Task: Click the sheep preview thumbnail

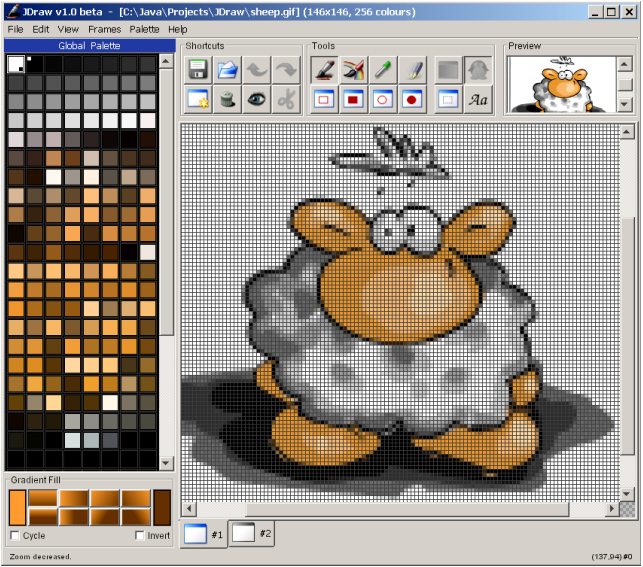Action: 561,84
